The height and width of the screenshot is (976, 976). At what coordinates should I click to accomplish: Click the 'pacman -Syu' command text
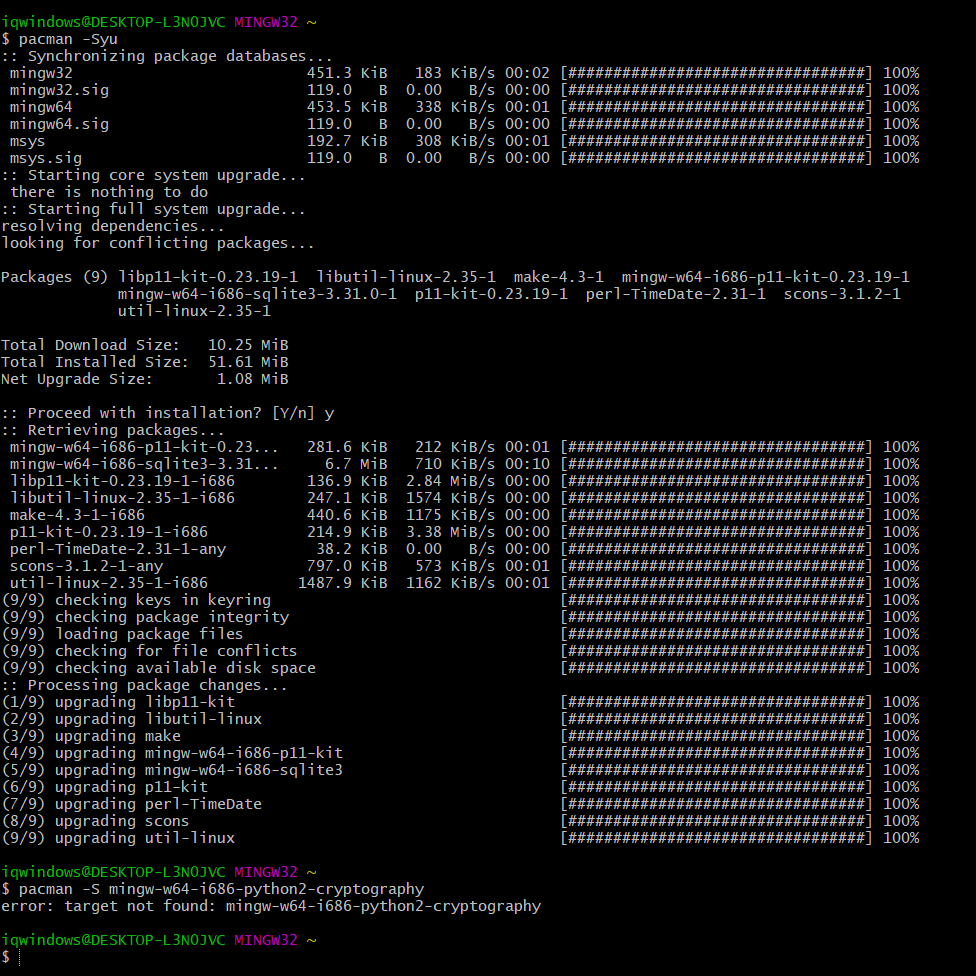(68, 39)
